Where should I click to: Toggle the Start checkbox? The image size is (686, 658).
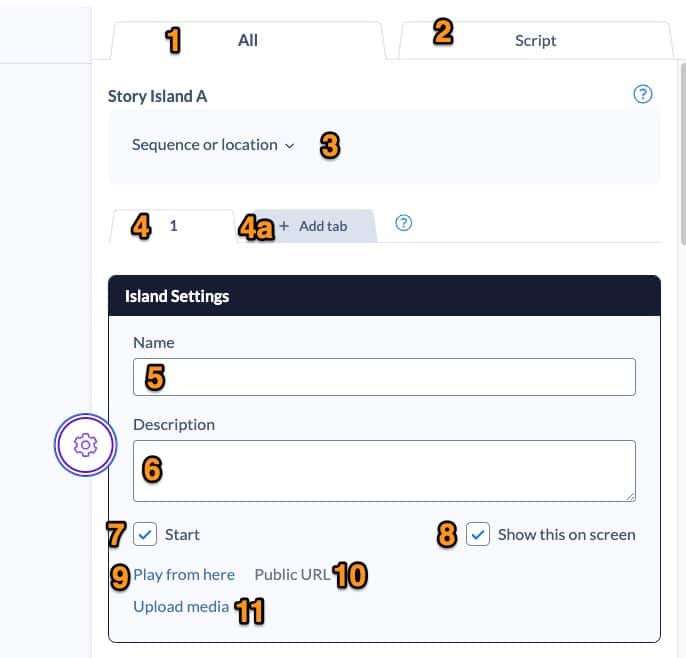[x=145, y=534]
